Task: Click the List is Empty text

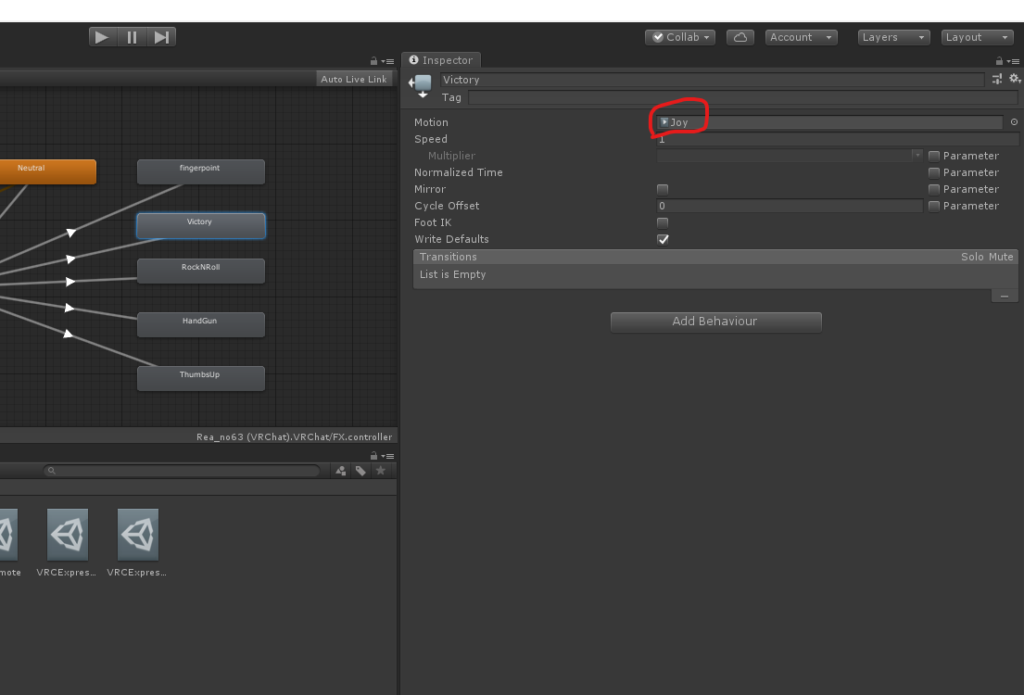Action: [x=453, y=274]
